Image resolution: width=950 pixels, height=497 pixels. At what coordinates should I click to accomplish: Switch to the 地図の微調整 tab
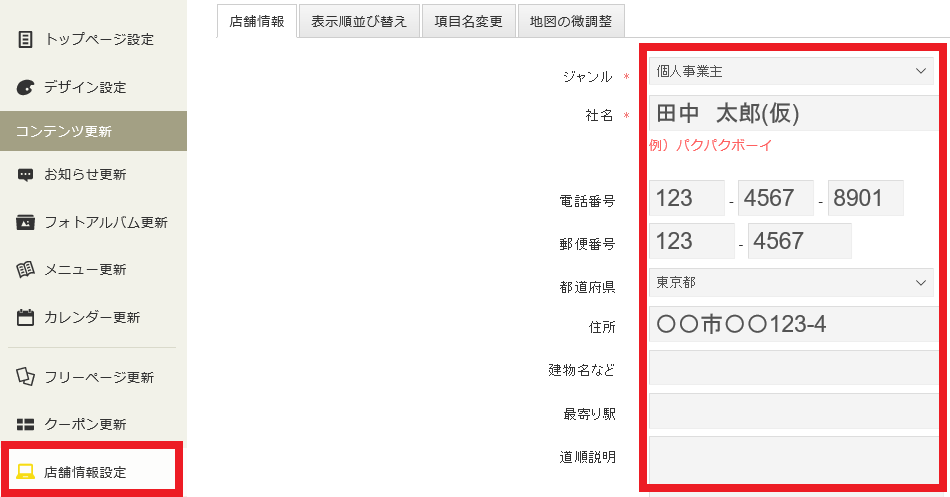(x=571, y=21)
